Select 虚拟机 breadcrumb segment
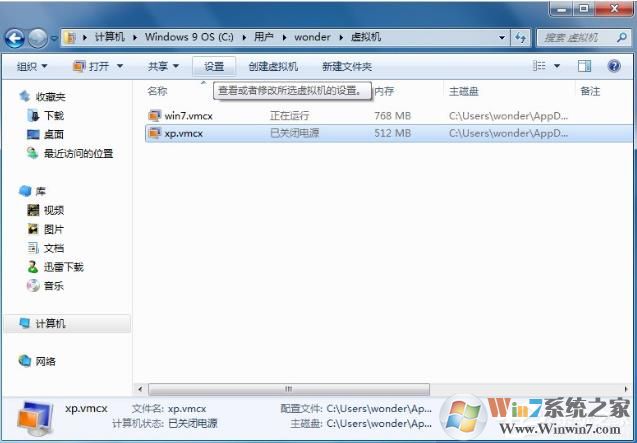 (x=366, y=37)
